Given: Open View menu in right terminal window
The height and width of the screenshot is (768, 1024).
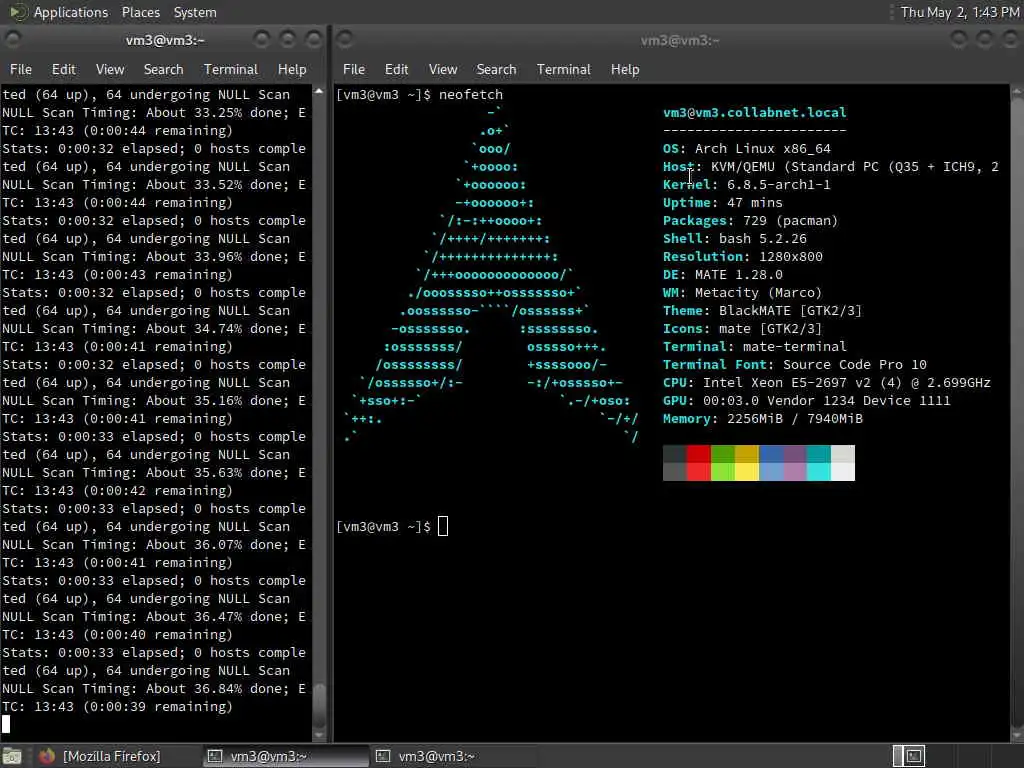Looking at the screenshot, I should coord(443,69).
